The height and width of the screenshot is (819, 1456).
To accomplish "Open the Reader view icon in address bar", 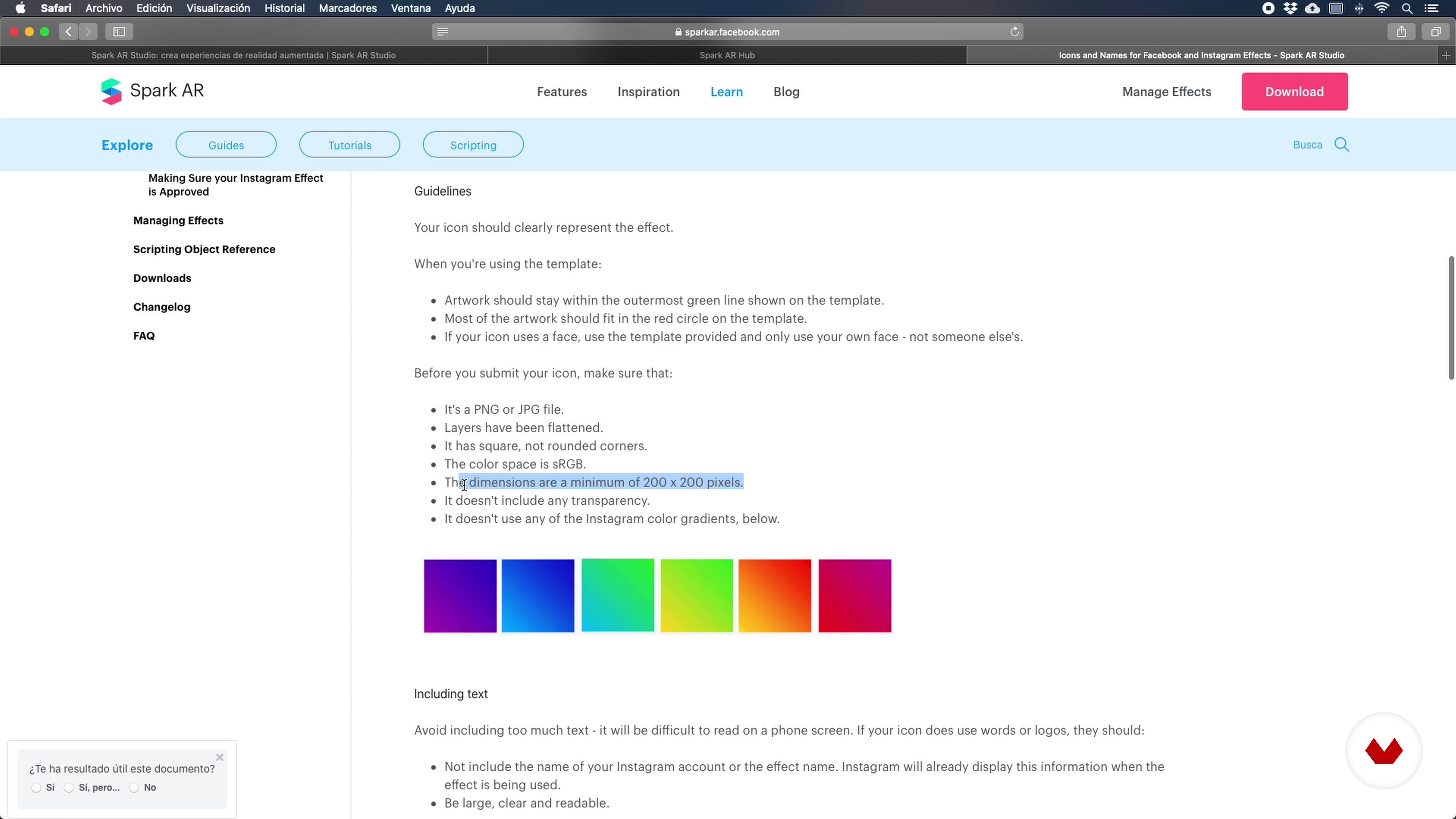I will point(442,31).
